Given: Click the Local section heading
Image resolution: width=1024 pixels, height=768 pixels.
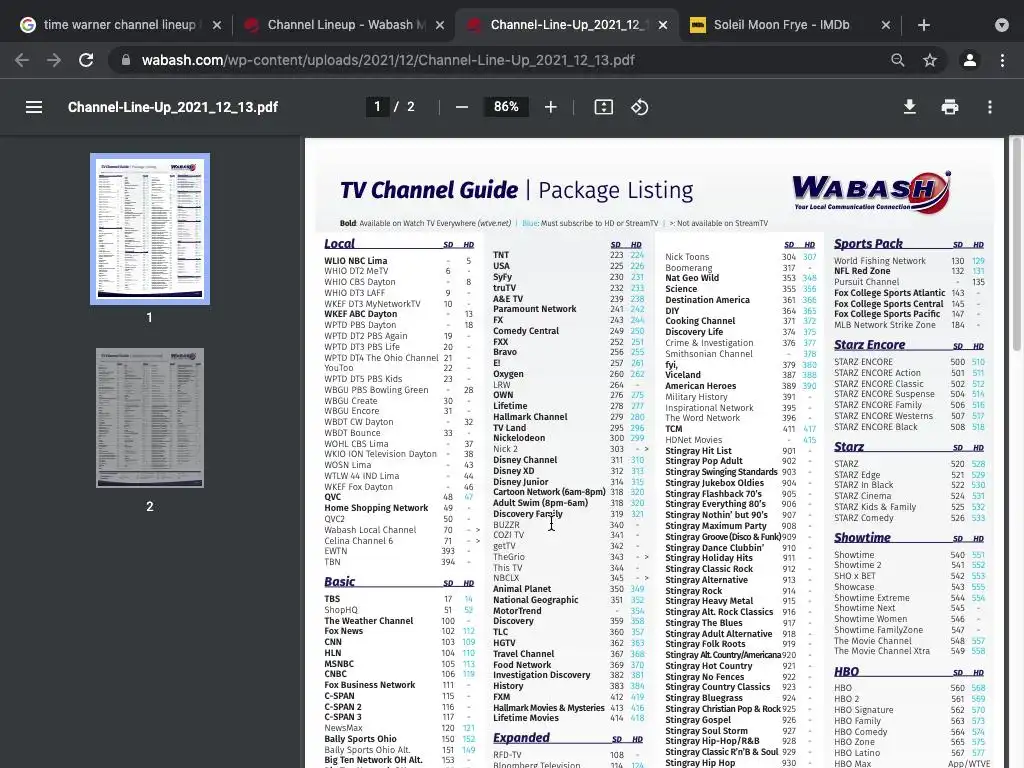Looking at the screenshot, I should pyautogui.click(x=340, y=244).
